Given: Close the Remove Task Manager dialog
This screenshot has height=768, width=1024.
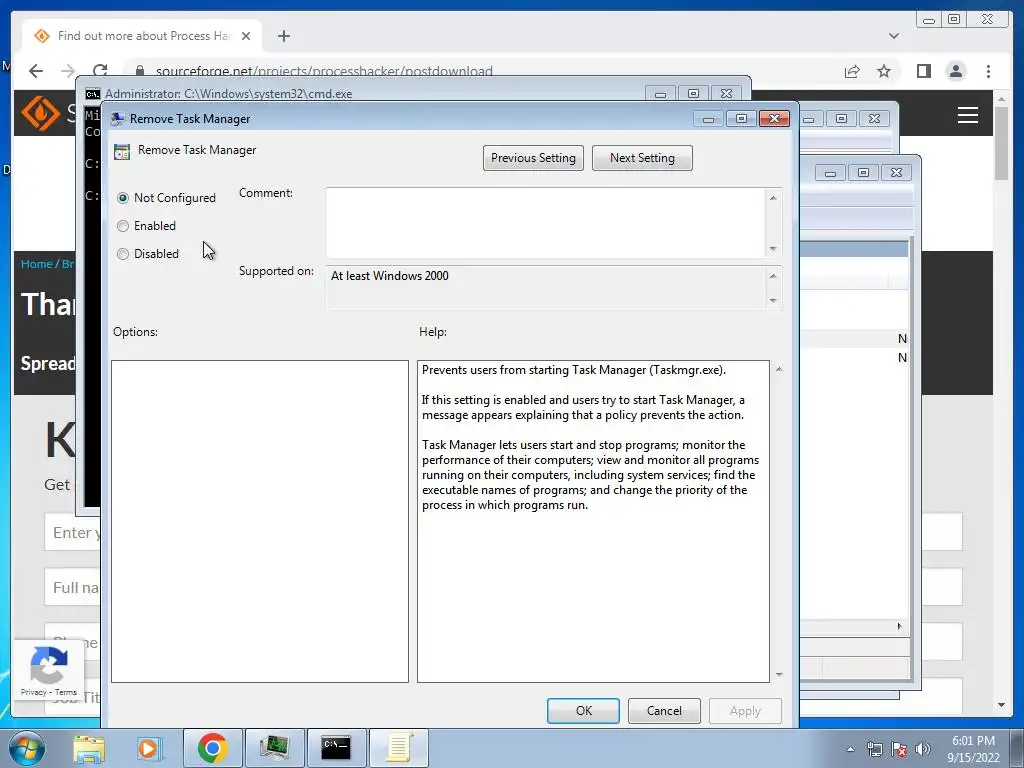Looking at the screenshot, I should pyautogui.click(x=774, y=118).
